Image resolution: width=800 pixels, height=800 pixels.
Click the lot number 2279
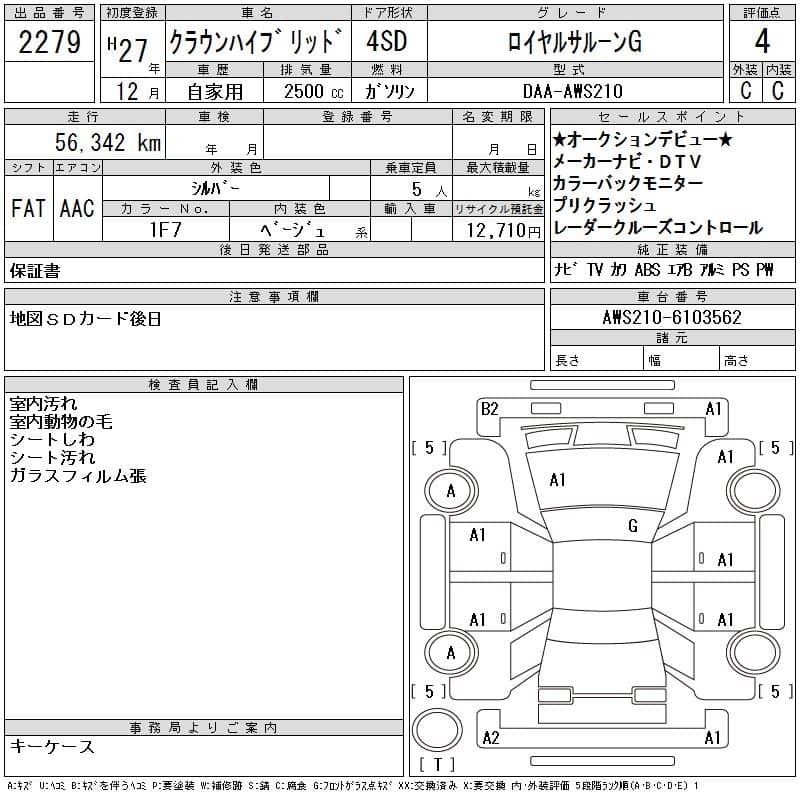50,44
